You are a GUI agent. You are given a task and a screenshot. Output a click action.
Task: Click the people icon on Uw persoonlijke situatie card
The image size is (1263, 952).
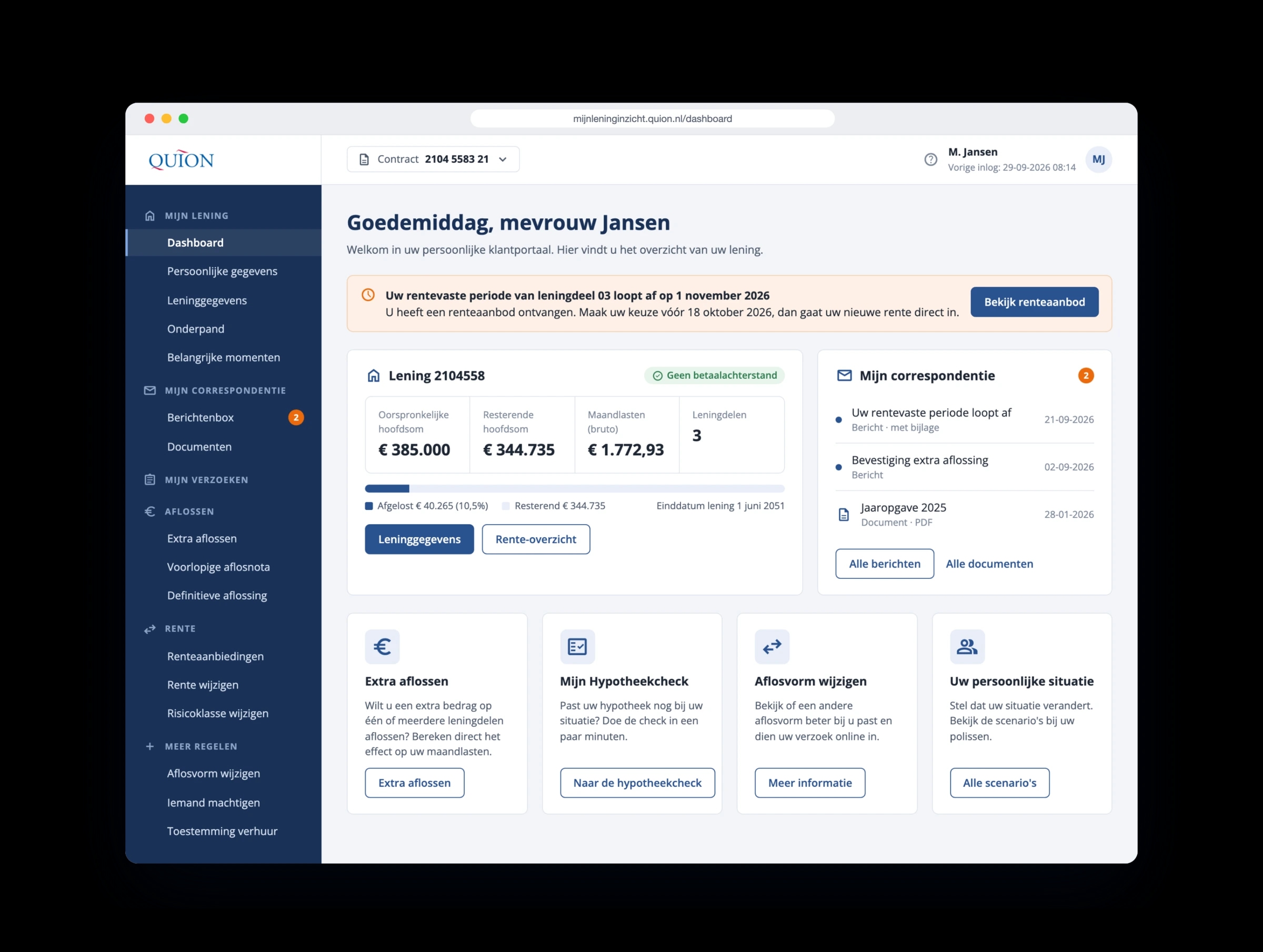[x=967, y=646]
